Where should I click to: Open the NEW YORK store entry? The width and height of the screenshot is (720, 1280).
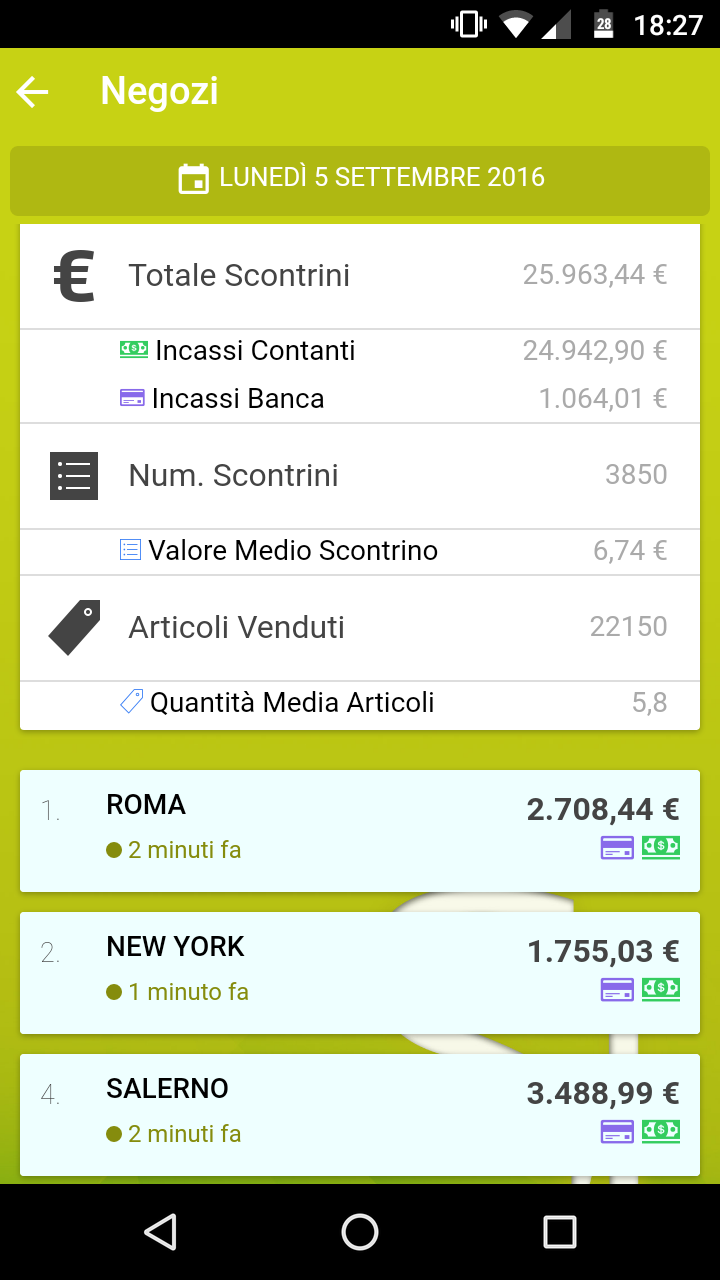tap(300, 972)
